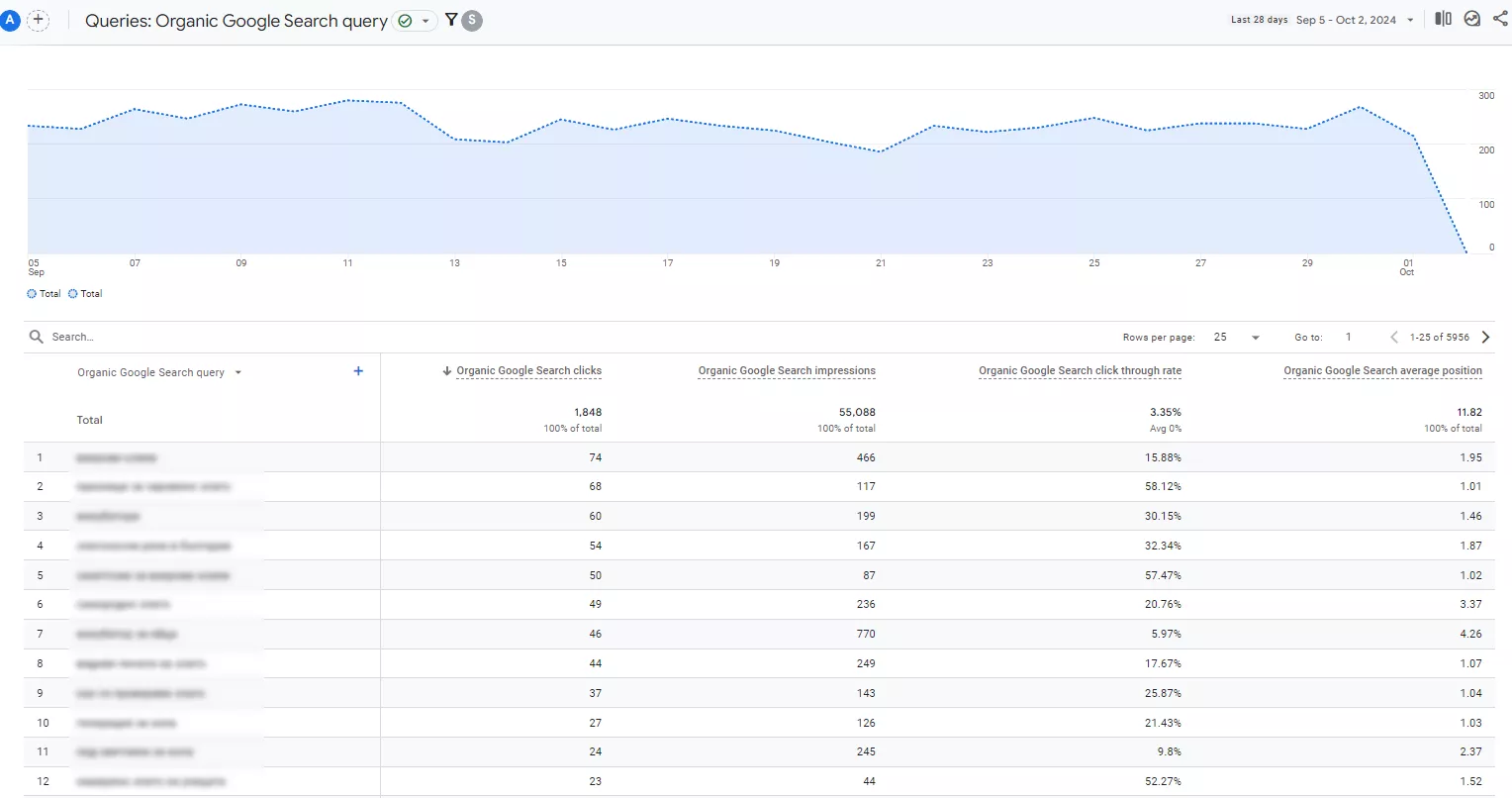The image size is (1512, 798).
Task: Go to previous page of results
Action: (1393, 338)
